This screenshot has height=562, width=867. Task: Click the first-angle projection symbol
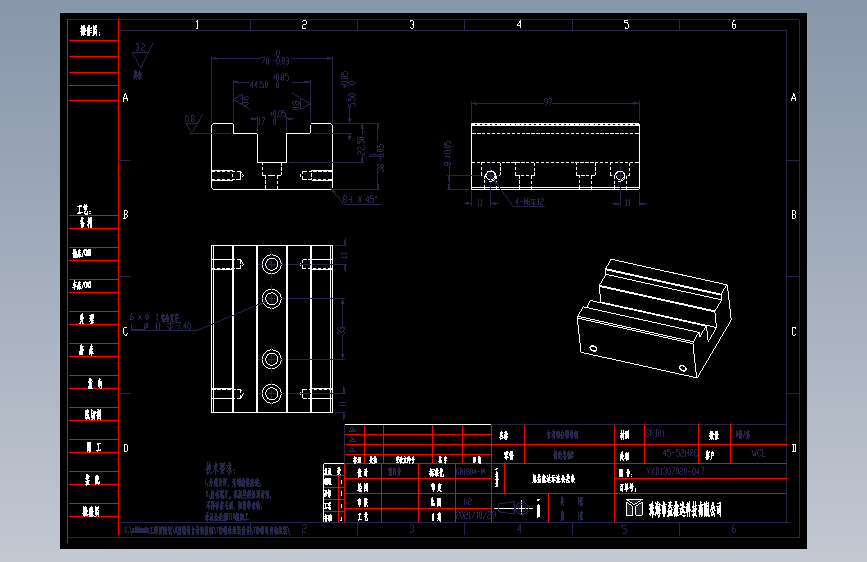pyautogui.click(x=513, y=508)
